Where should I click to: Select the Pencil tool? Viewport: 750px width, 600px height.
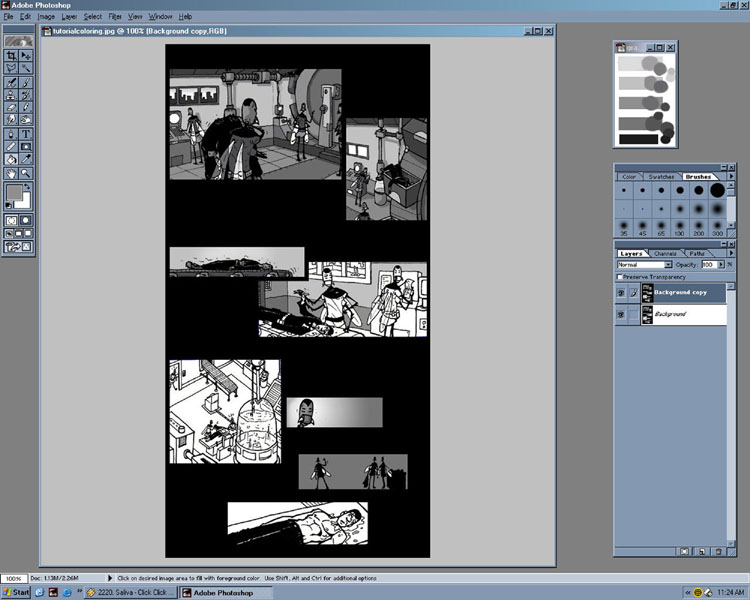(26, 107)
